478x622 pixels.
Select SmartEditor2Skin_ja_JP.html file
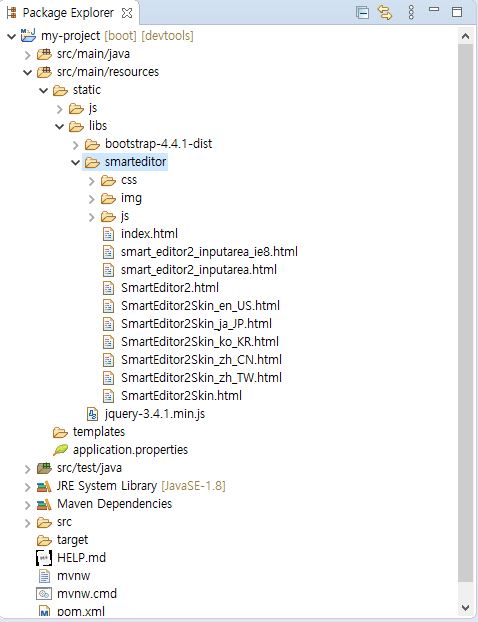[x=196, y=324]
